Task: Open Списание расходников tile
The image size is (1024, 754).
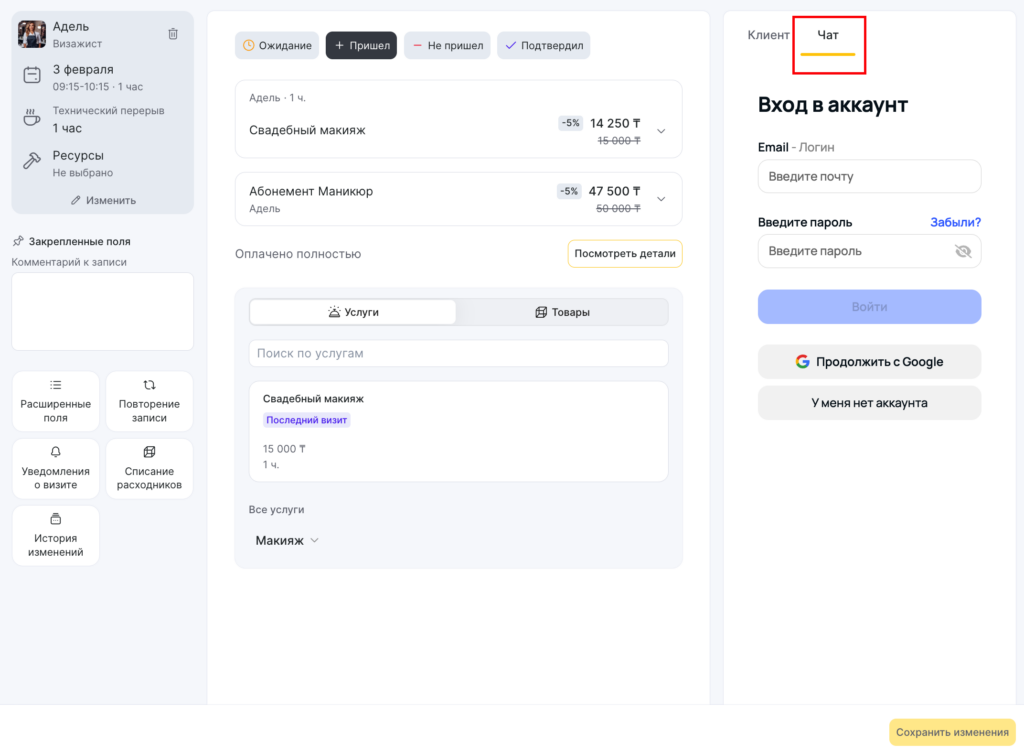Action: [149, 468]
